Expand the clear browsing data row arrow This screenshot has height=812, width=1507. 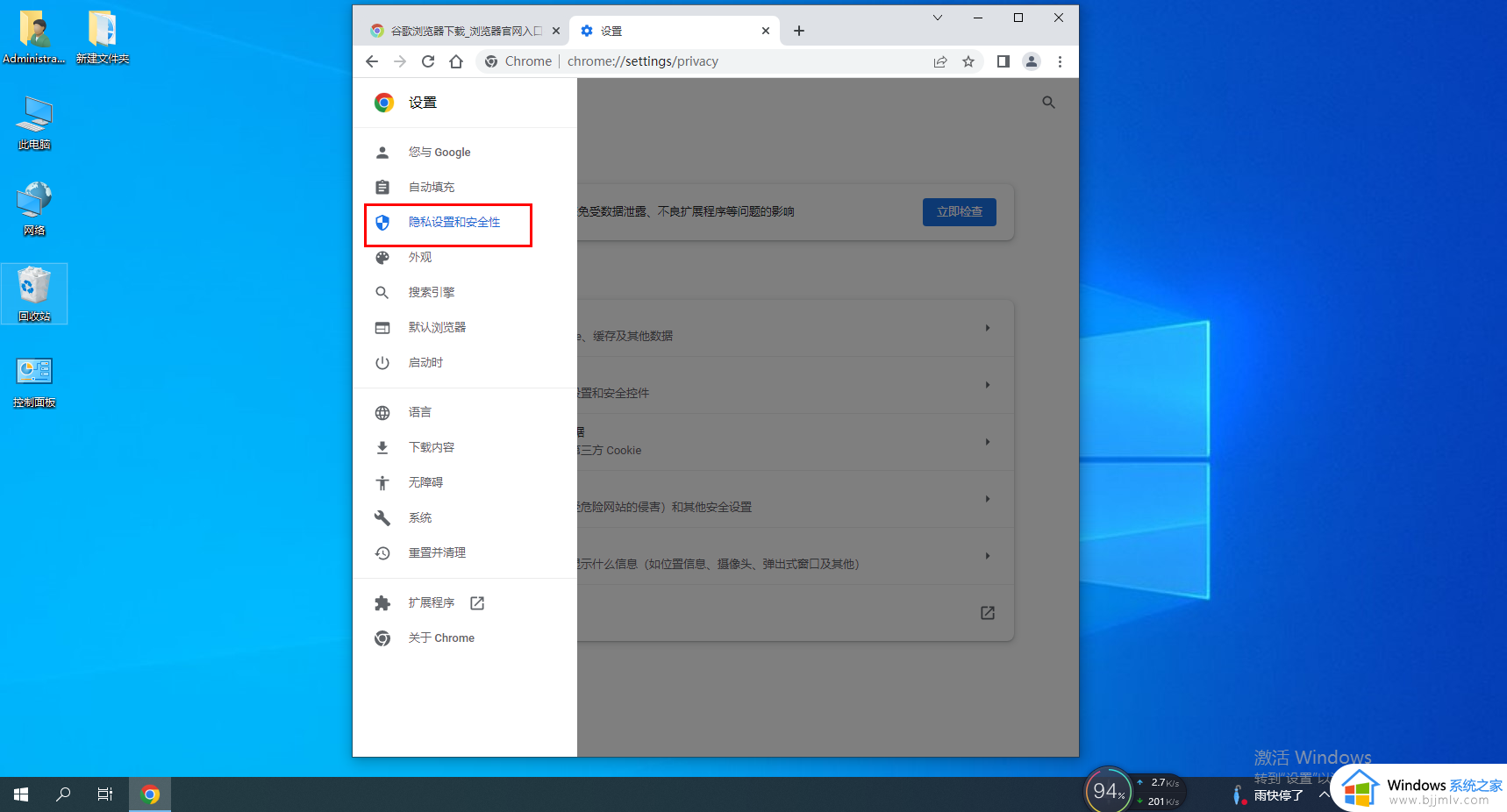988,328
